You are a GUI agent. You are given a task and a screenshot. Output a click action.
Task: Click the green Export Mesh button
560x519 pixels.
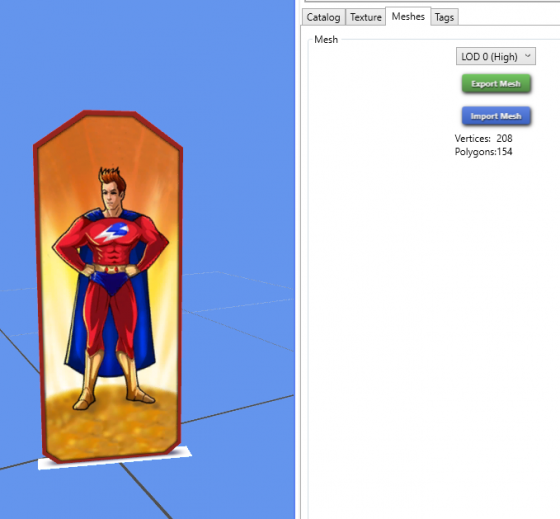pyautogui.click(x=496, y=84)
